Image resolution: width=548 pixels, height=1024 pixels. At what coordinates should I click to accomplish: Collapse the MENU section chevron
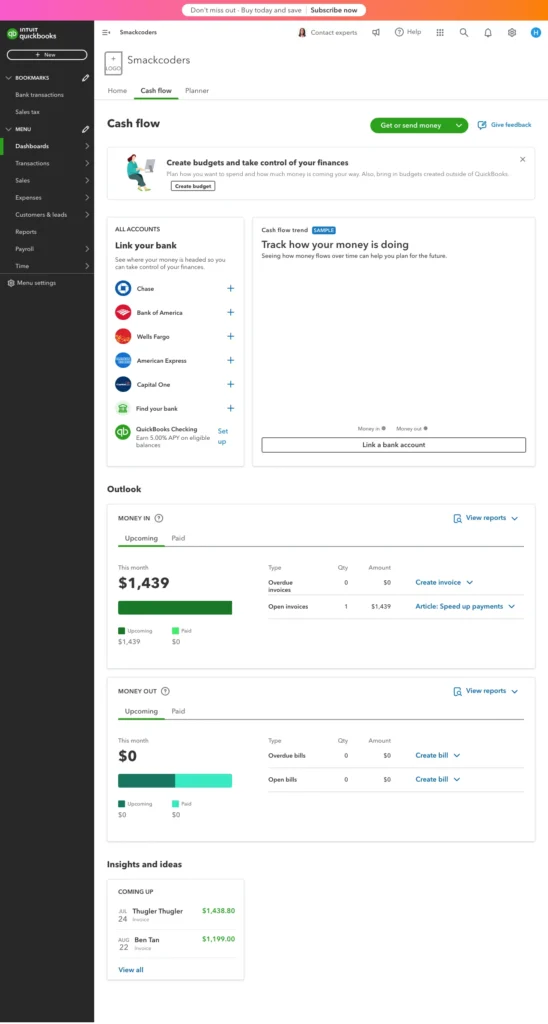[8, 129]
